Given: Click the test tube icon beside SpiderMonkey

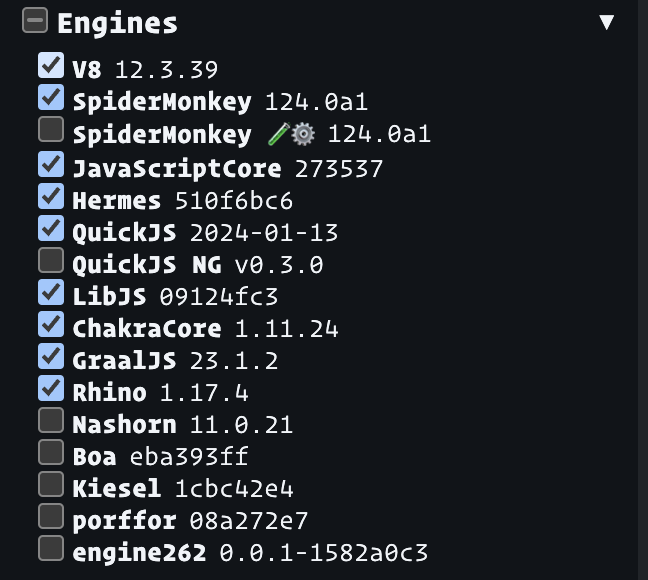Looking at the screenshot, I should [x=279, y=134].
